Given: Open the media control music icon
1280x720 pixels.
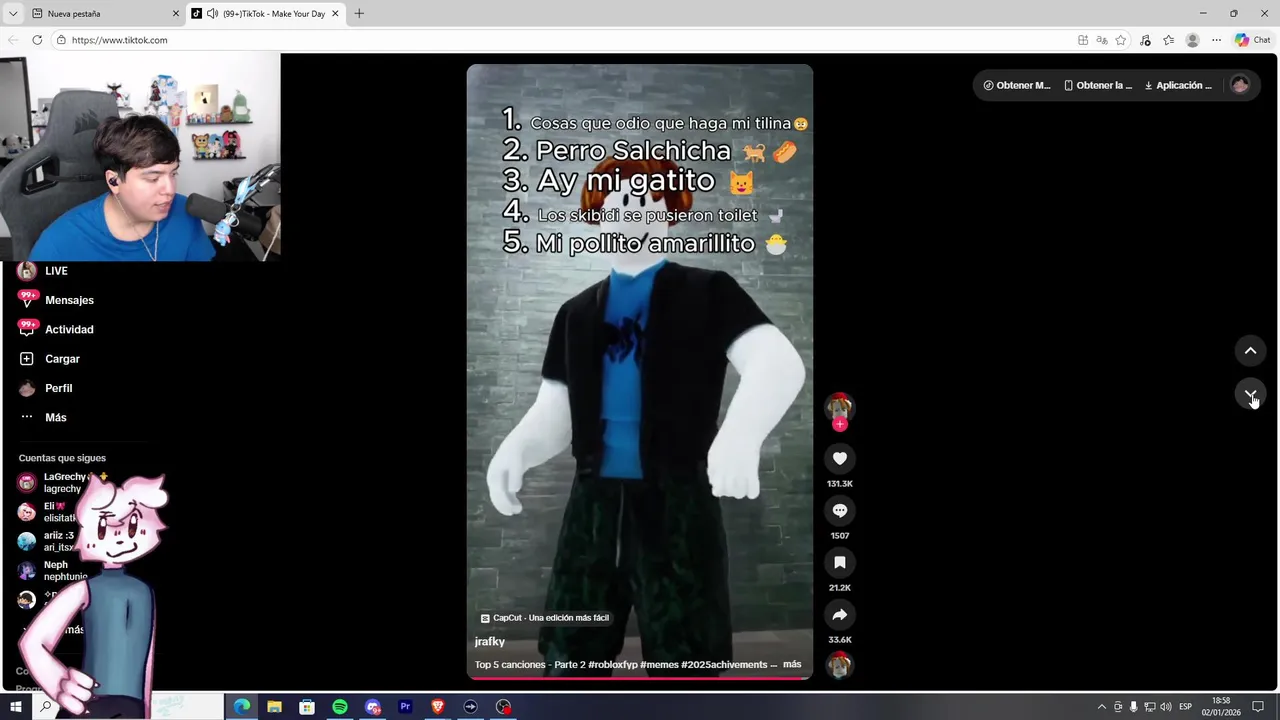Looking at the screenshot, I should [1145, 40].
